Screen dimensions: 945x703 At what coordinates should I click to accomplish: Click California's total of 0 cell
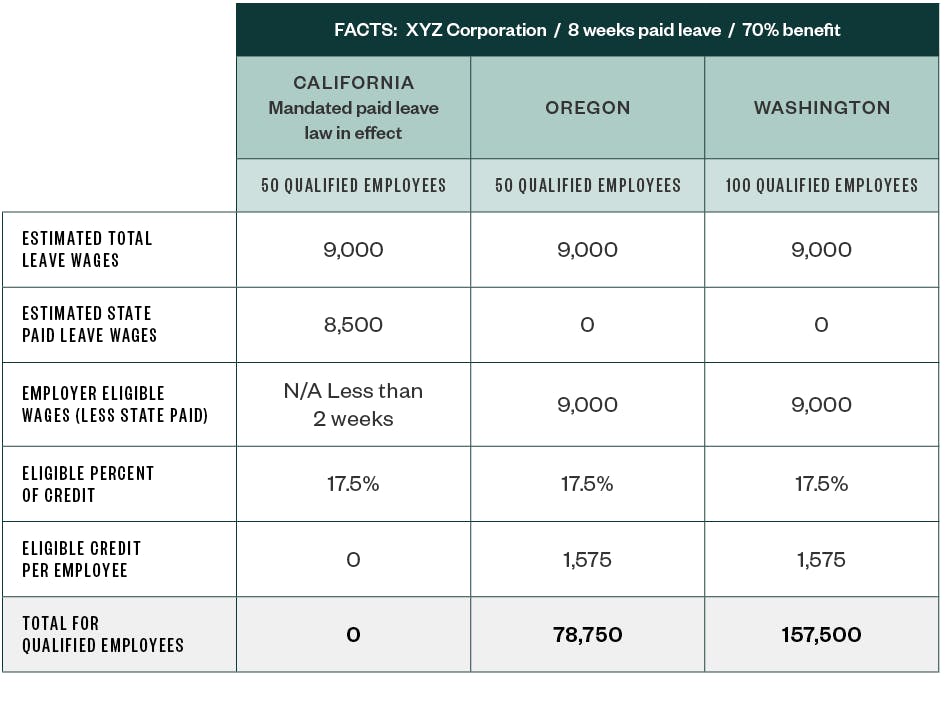click(353, 634)
